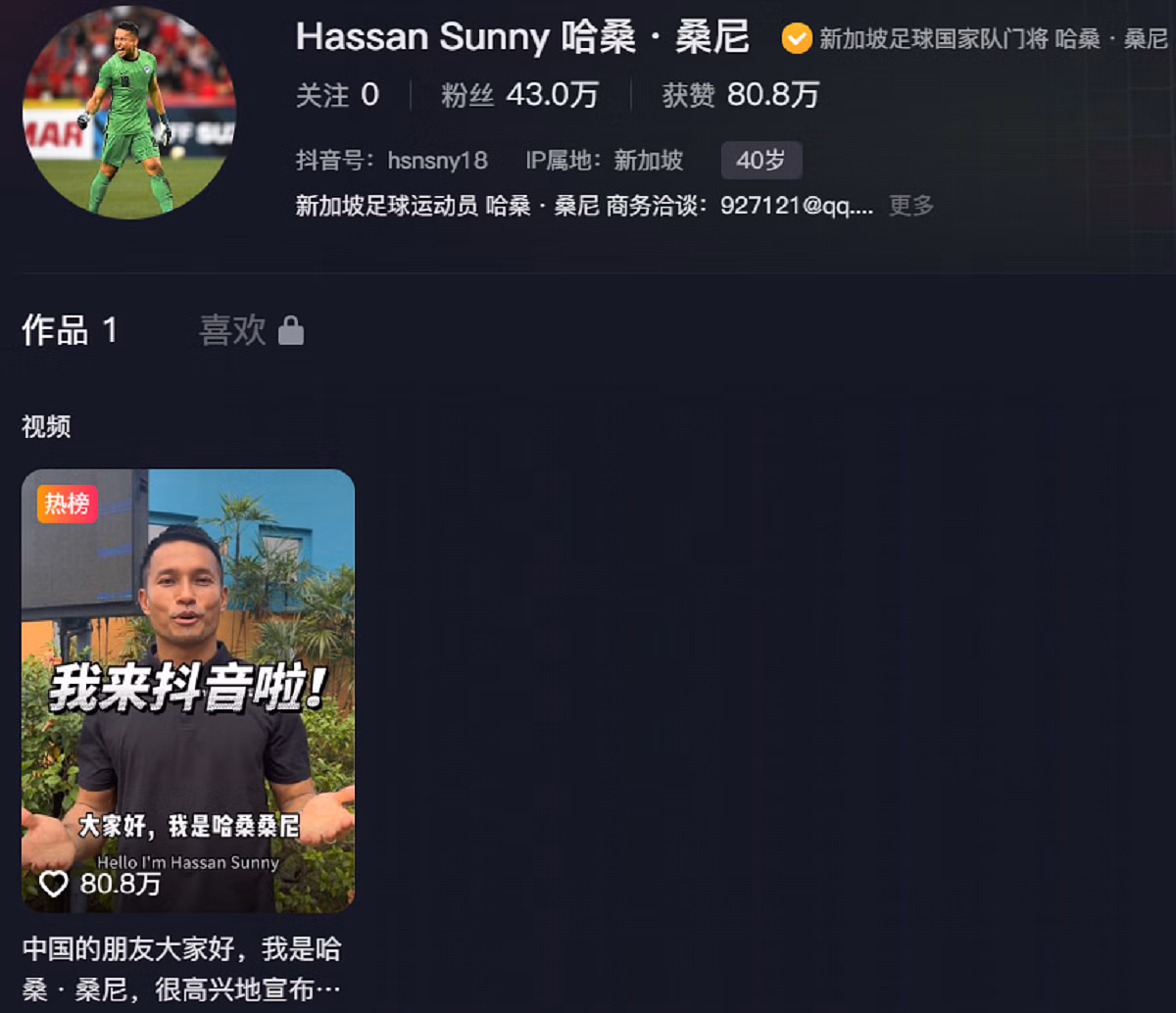The width and height of the screenshot is (1176, 1013).
Task: Click the heart icon on the video thumbnail
Action: (53, 885)
